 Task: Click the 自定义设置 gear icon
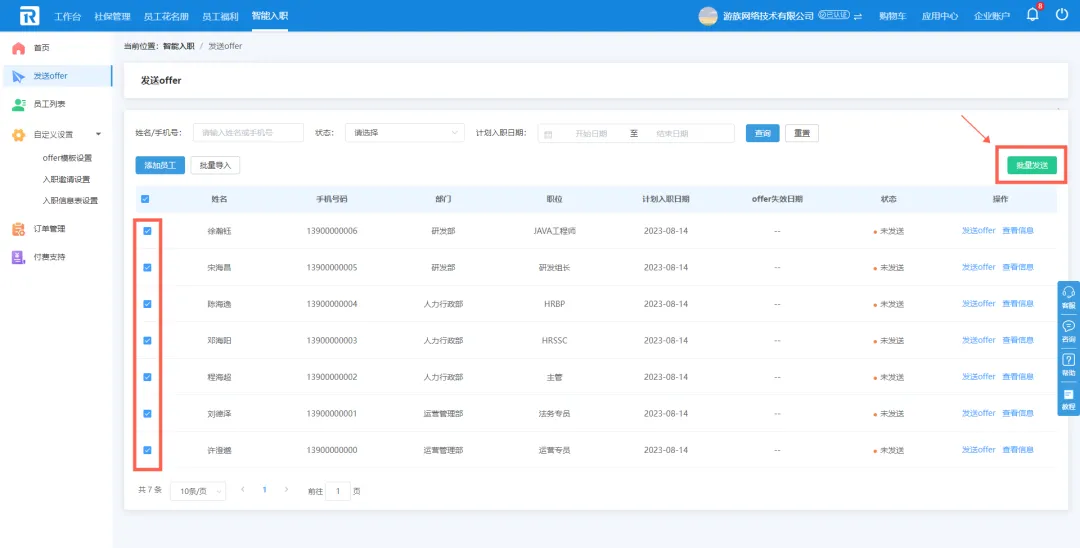pyautogui.click(x=19, y=135)
